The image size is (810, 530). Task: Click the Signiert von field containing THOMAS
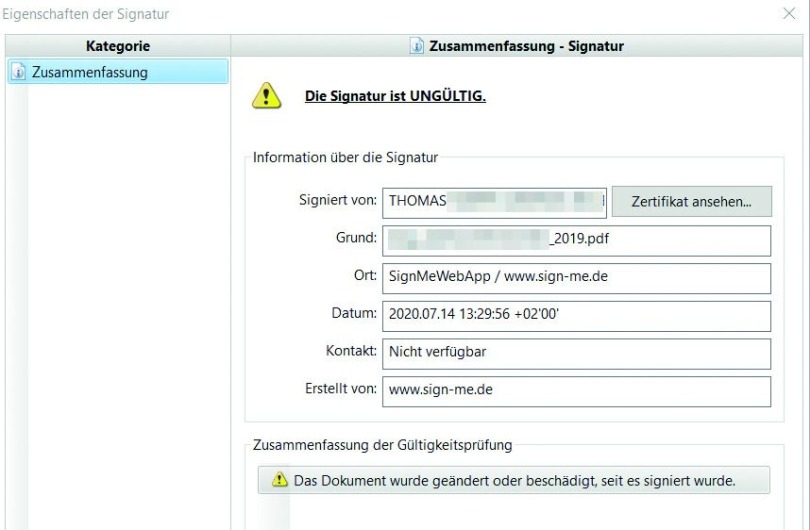[x=494, y=202]
